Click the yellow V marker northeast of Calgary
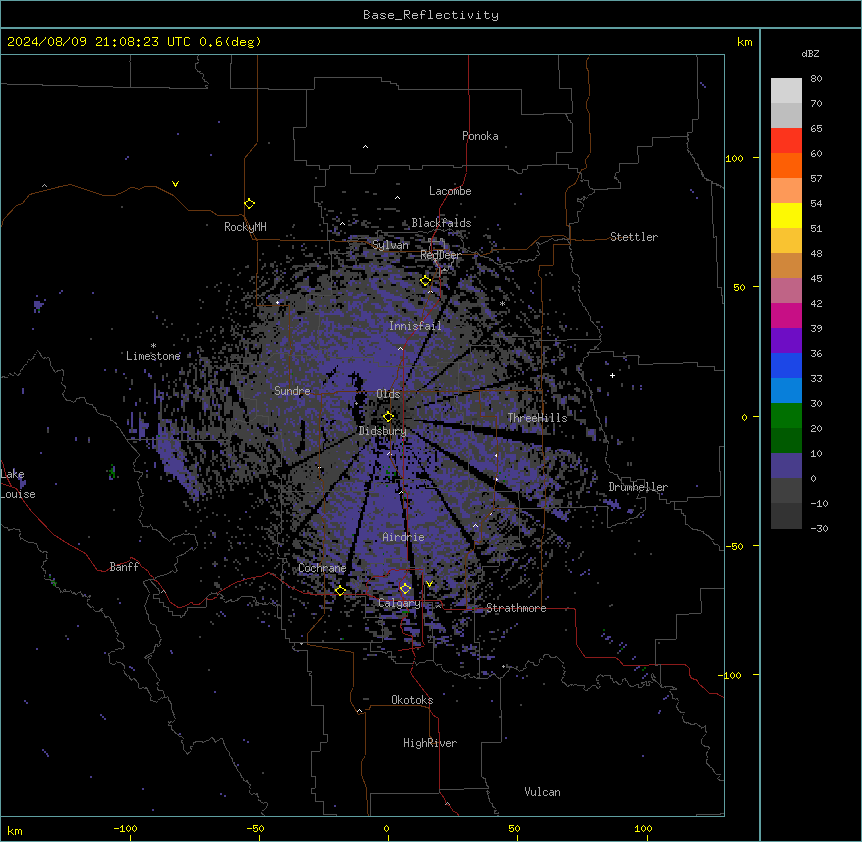Screen dimensions: 862x842 pyautogui.click(x=429, y=584)
